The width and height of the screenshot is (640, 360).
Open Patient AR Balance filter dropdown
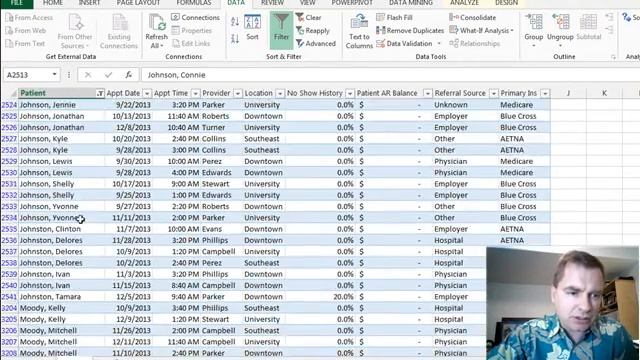[427, 93]
